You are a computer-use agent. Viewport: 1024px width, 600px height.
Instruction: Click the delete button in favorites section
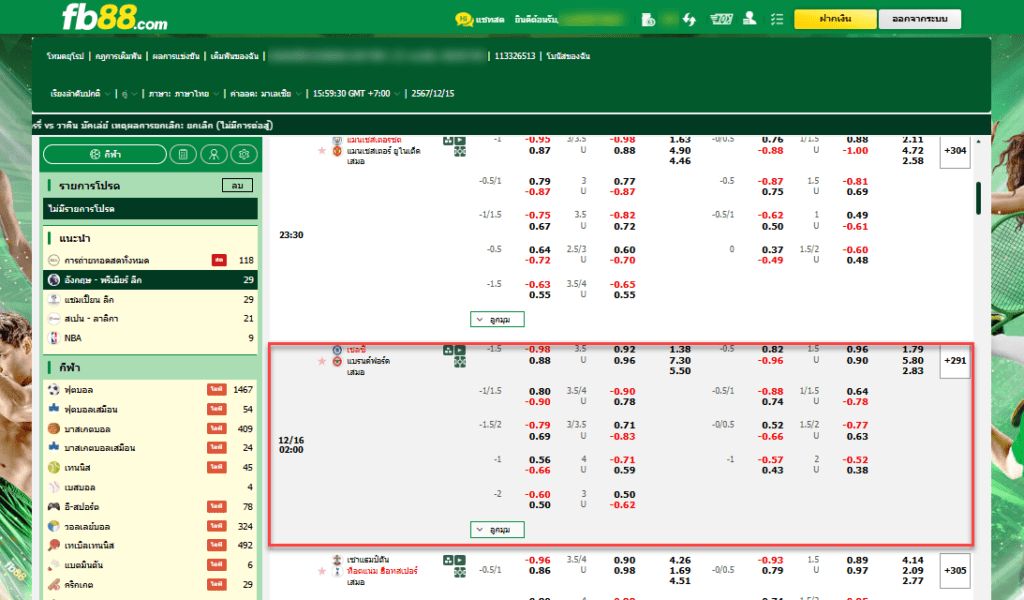[x=237, y=185]
